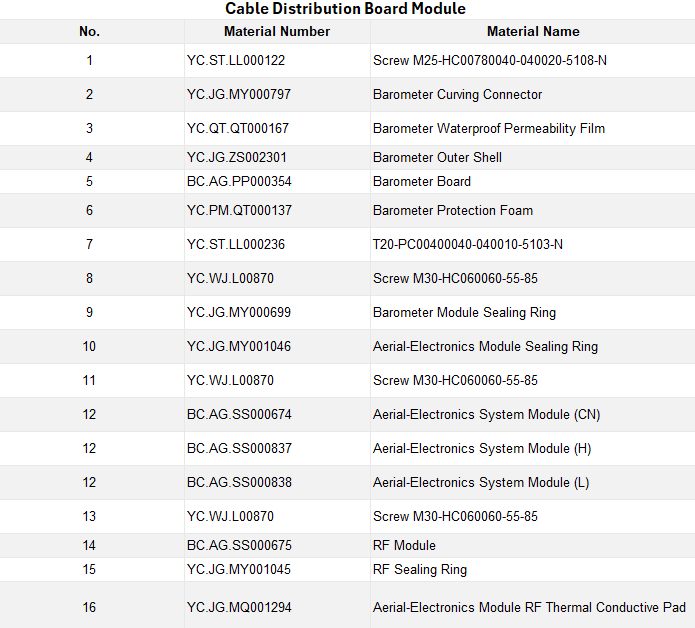Select row number 16 cell

[x=89, y=607]
